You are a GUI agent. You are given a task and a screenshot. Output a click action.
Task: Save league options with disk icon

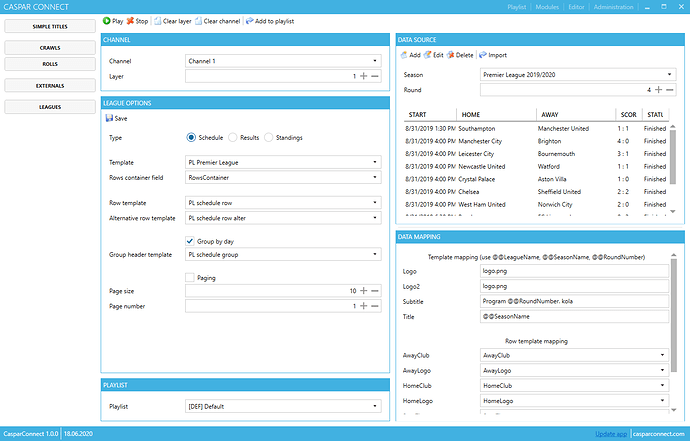(x=110, y=118)
